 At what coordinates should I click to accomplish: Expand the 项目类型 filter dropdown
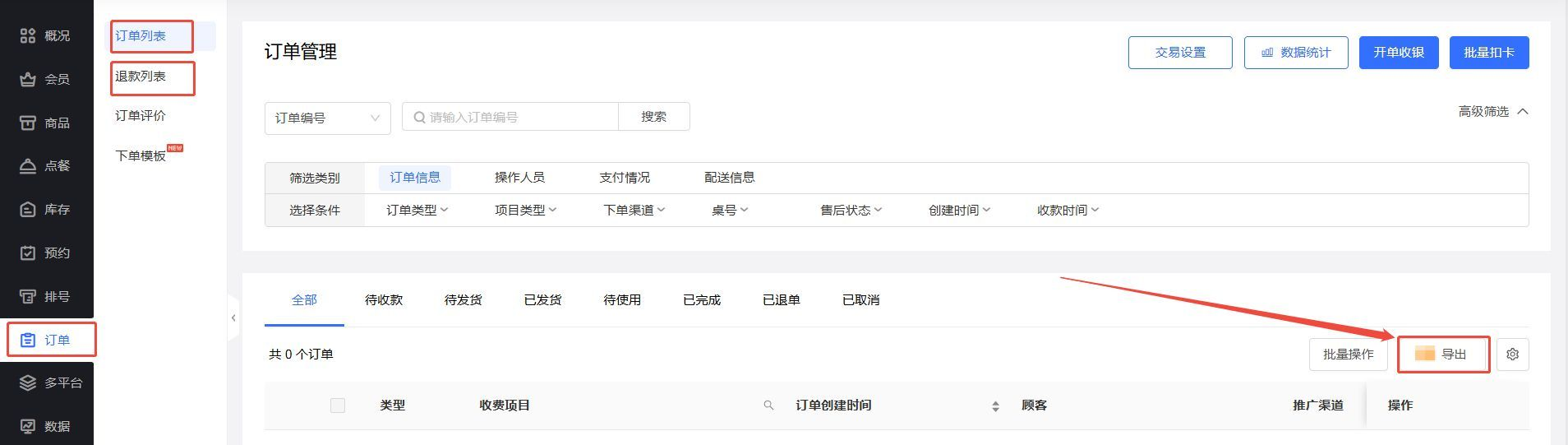[x=526, y=211]
